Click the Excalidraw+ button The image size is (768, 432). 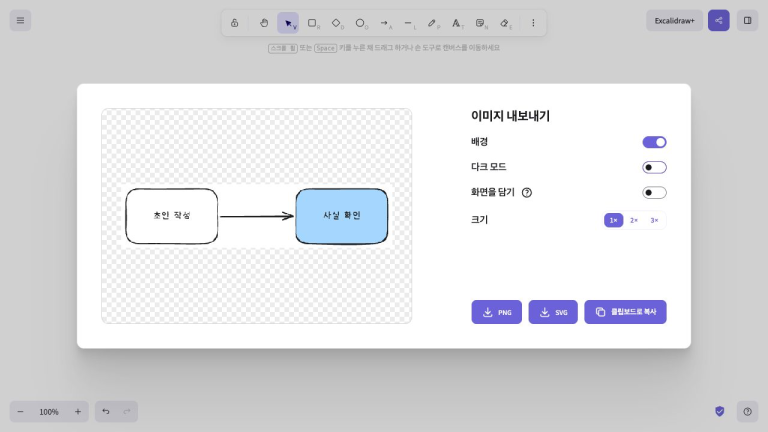pos(674,21)
